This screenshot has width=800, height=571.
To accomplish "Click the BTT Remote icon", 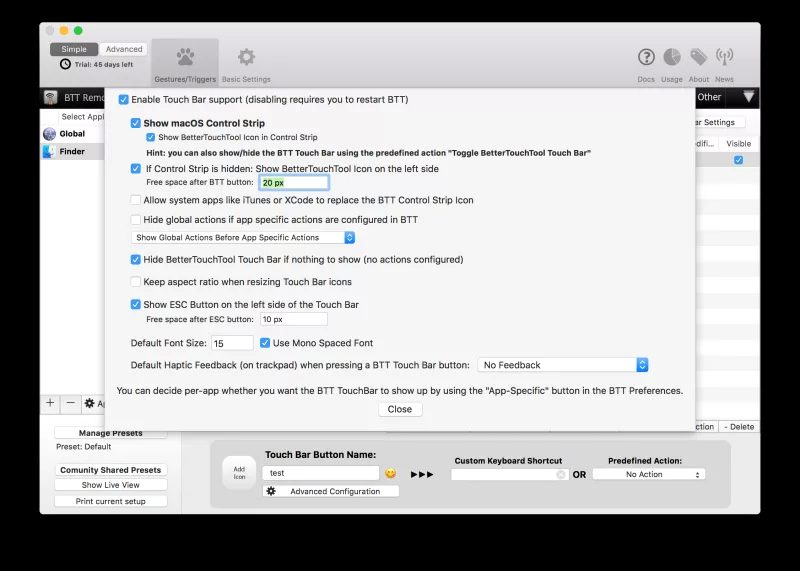I will (51, 97).
